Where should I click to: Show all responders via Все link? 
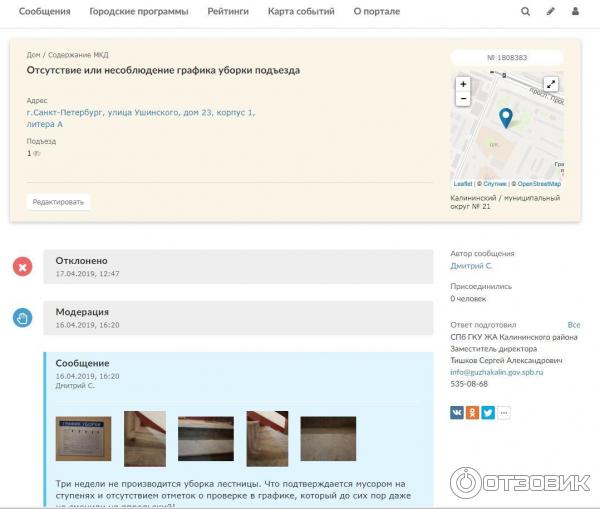pyautogui.click(x=573, y=325)
